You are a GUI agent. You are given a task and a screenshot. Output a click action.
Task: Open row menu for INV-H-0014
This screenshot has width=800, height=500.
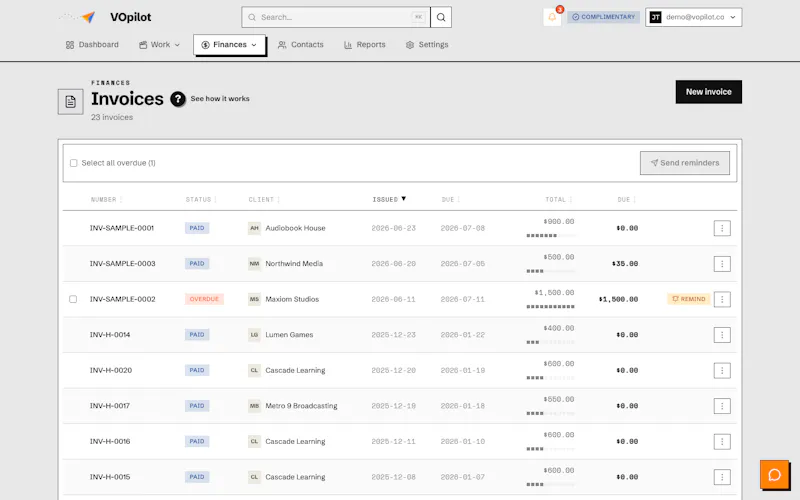point(722,335)
